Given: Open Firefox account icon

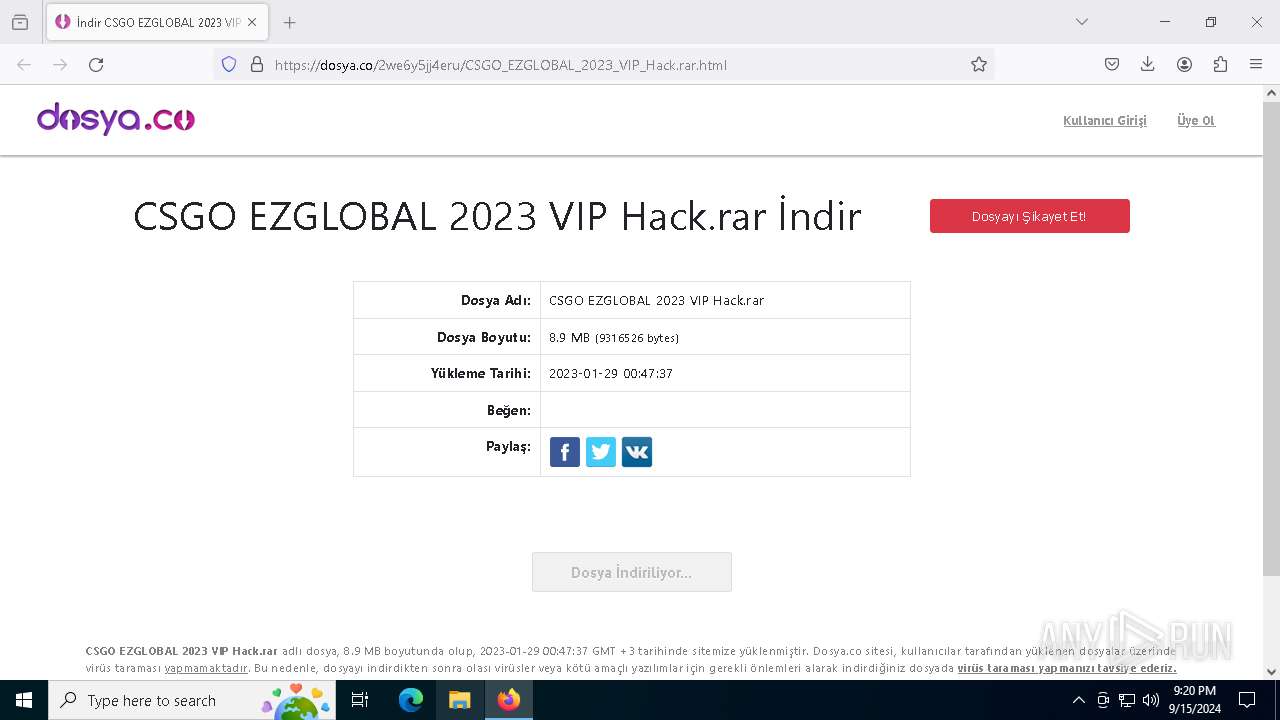Looking at the screenshot, I should click(1184, 64).
